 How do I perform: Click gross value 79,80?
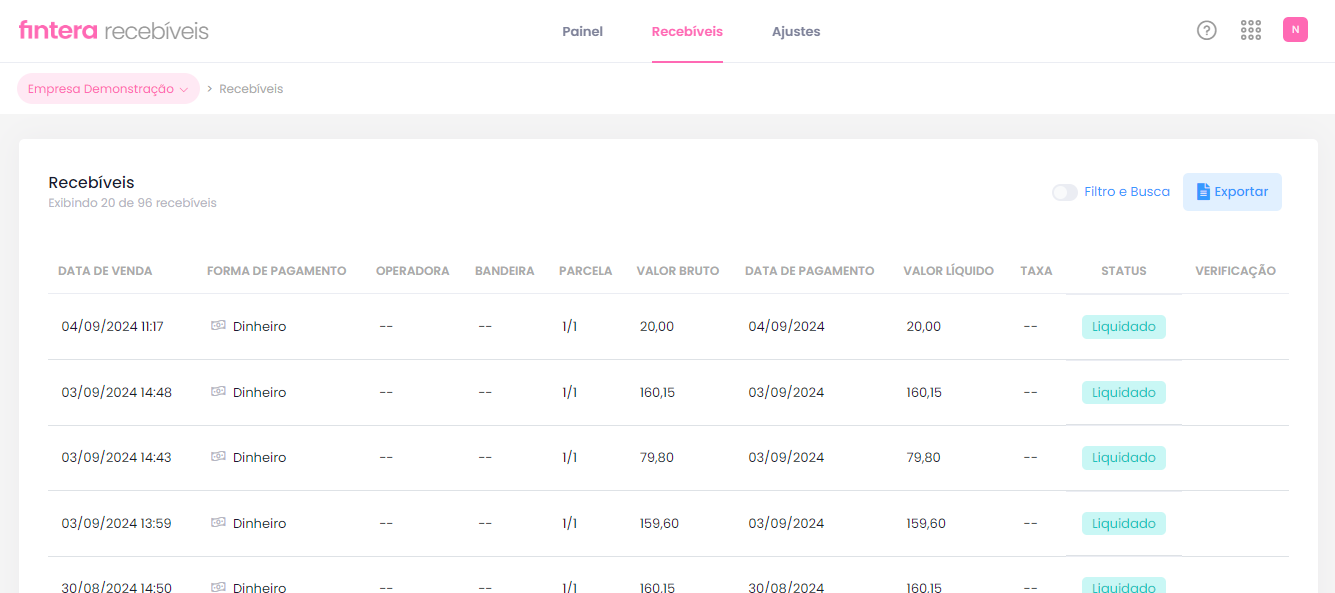(657, 458)
